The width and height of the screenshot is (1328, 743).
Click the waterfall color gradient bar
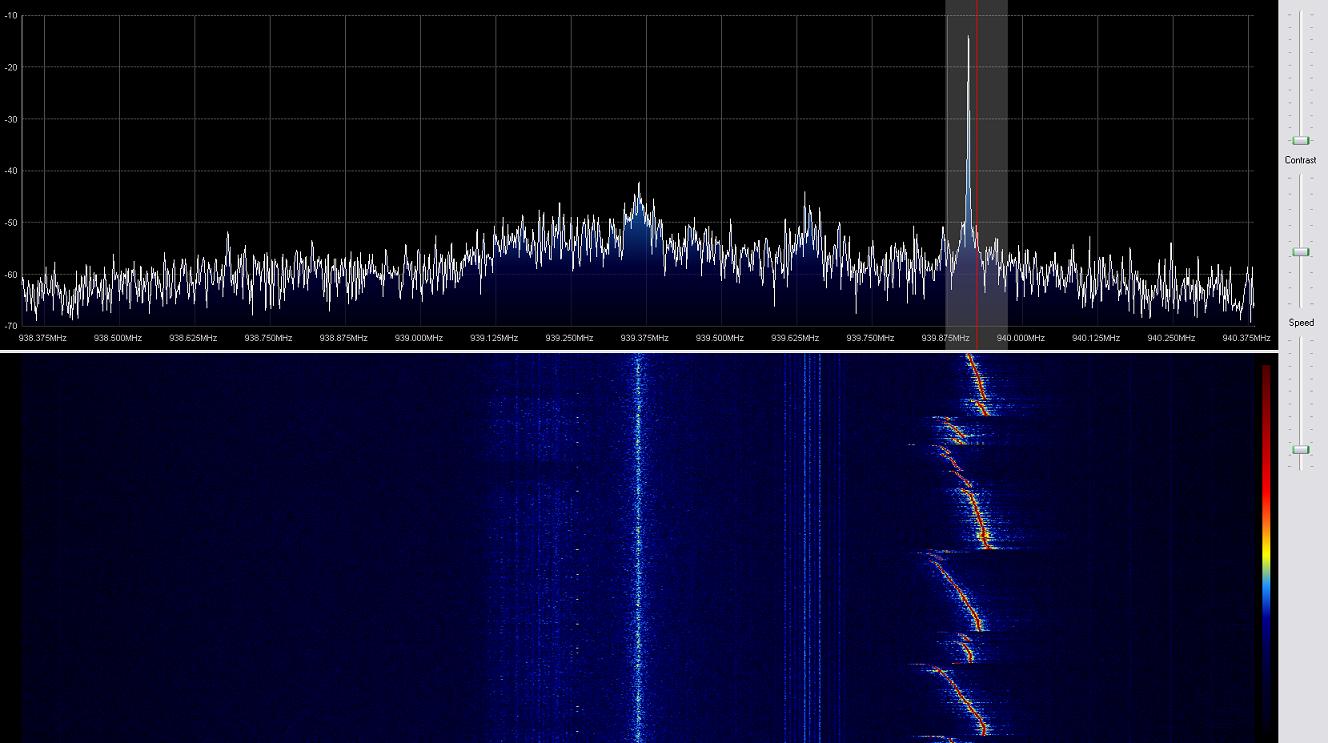[x=1266, y=548]
